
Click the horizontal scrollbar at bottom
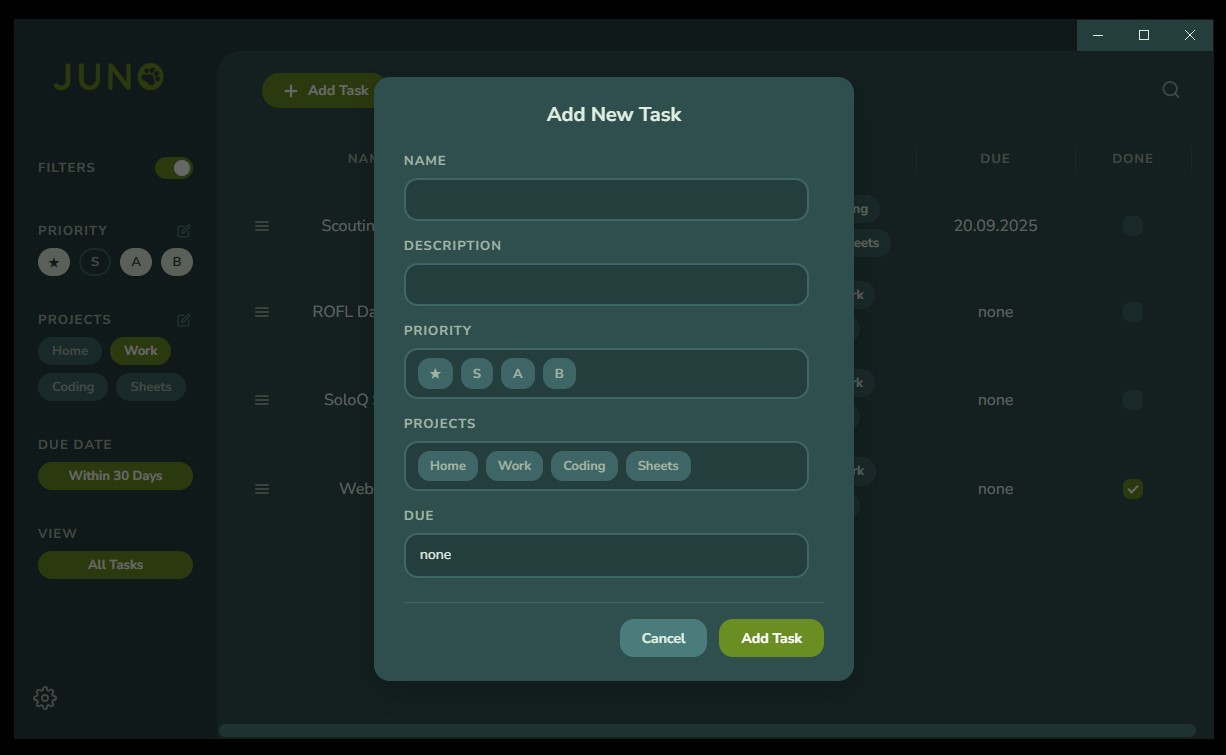(707, 730)
